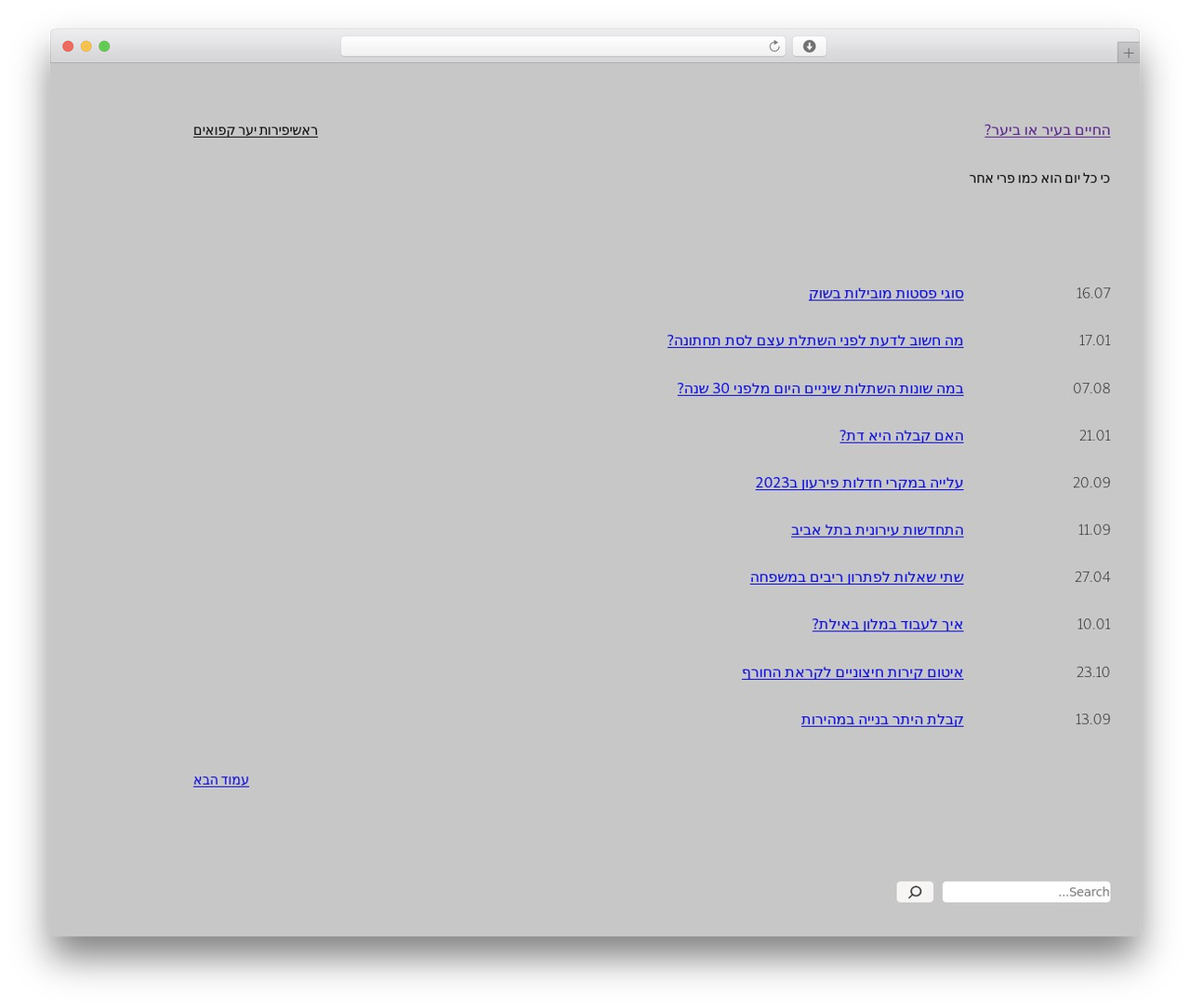Open post עלייה במקרי חדלות פירעון ב2023
This screenshot has width=1190, height=1008.
tap(859, 483)
